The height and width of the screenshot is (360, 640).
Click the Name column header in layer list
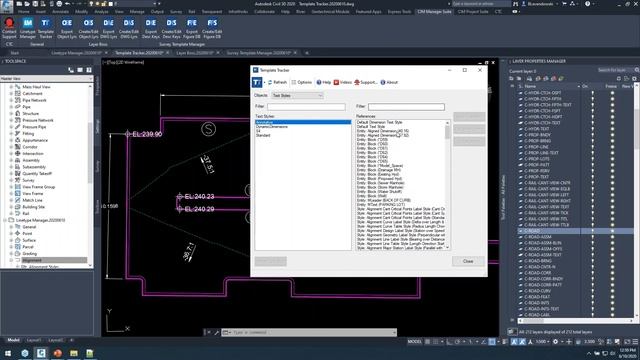(x=530, y=87)
